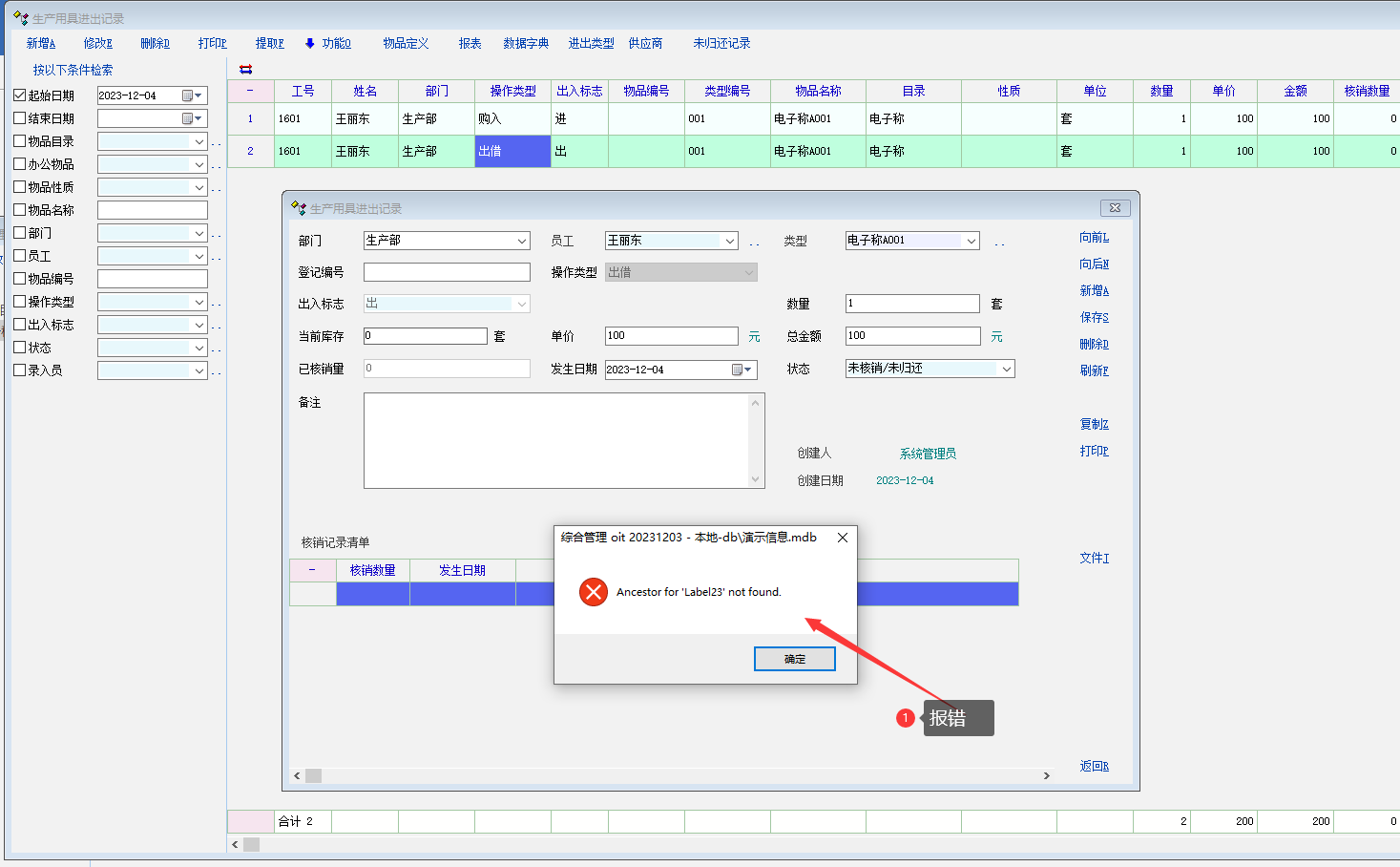Open the 状态 dropdown showing 未核销/未归还
Image resolution: width=1400 pixels, height=867 pixels.
1006,370
